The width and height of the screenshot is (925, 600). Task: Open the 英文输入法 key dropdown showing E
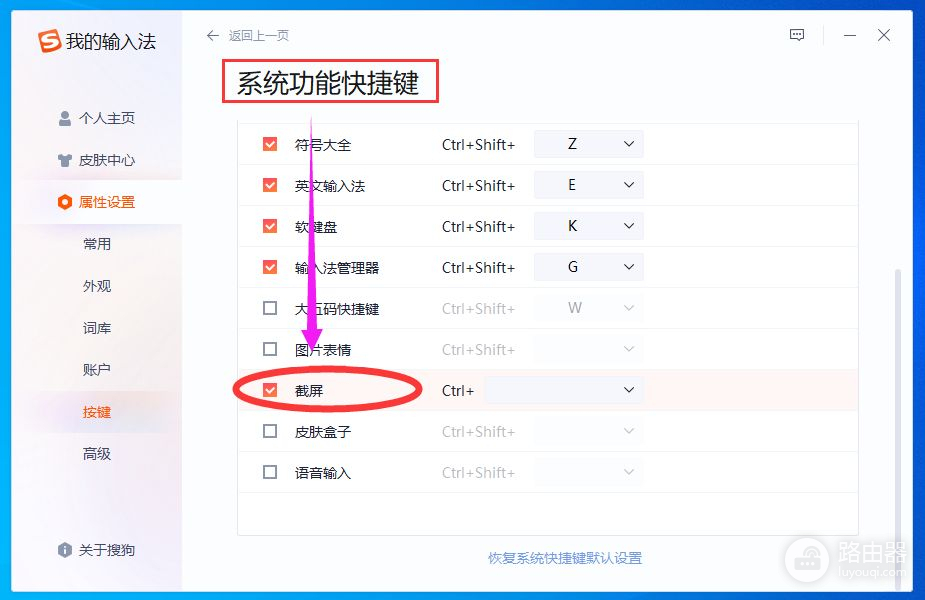click(588, 185)
